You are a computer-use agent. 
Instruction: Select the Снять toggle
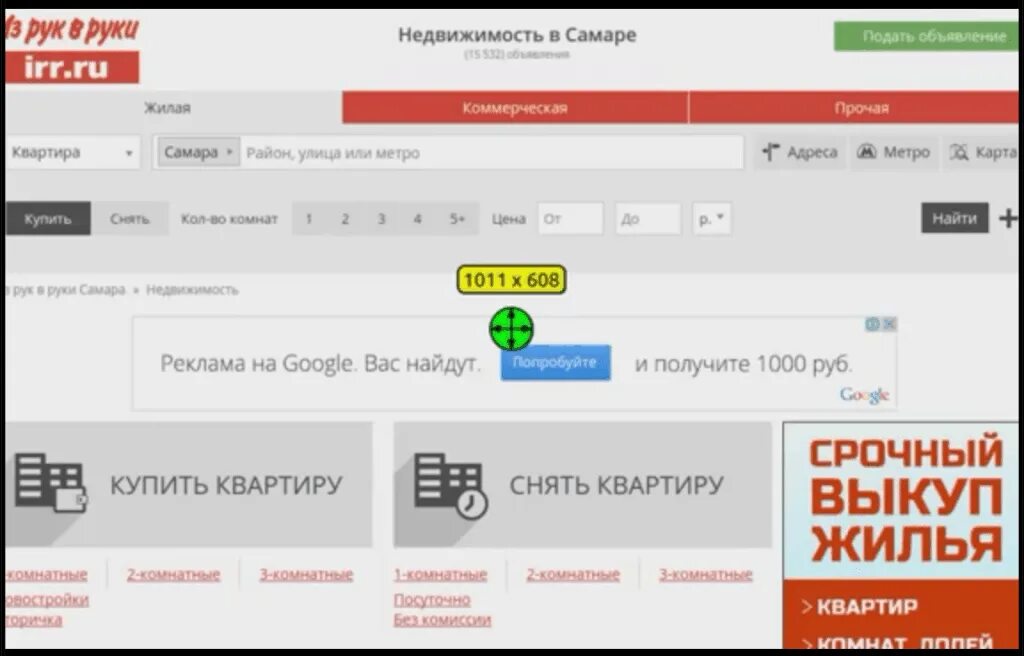[129, 218]
